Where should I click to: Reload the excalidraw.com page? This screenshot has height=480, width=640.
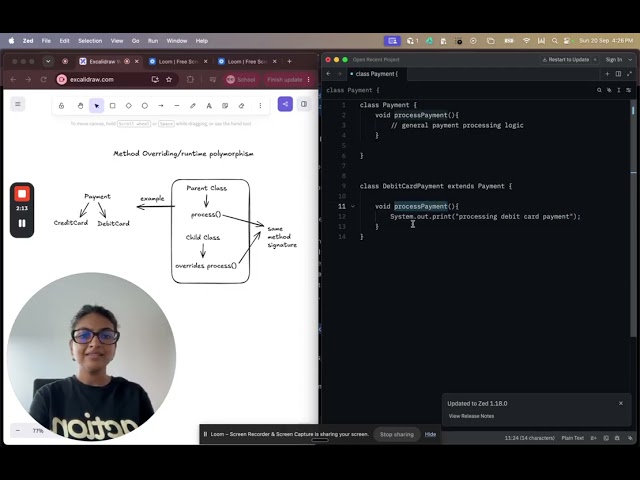[44, 80]
